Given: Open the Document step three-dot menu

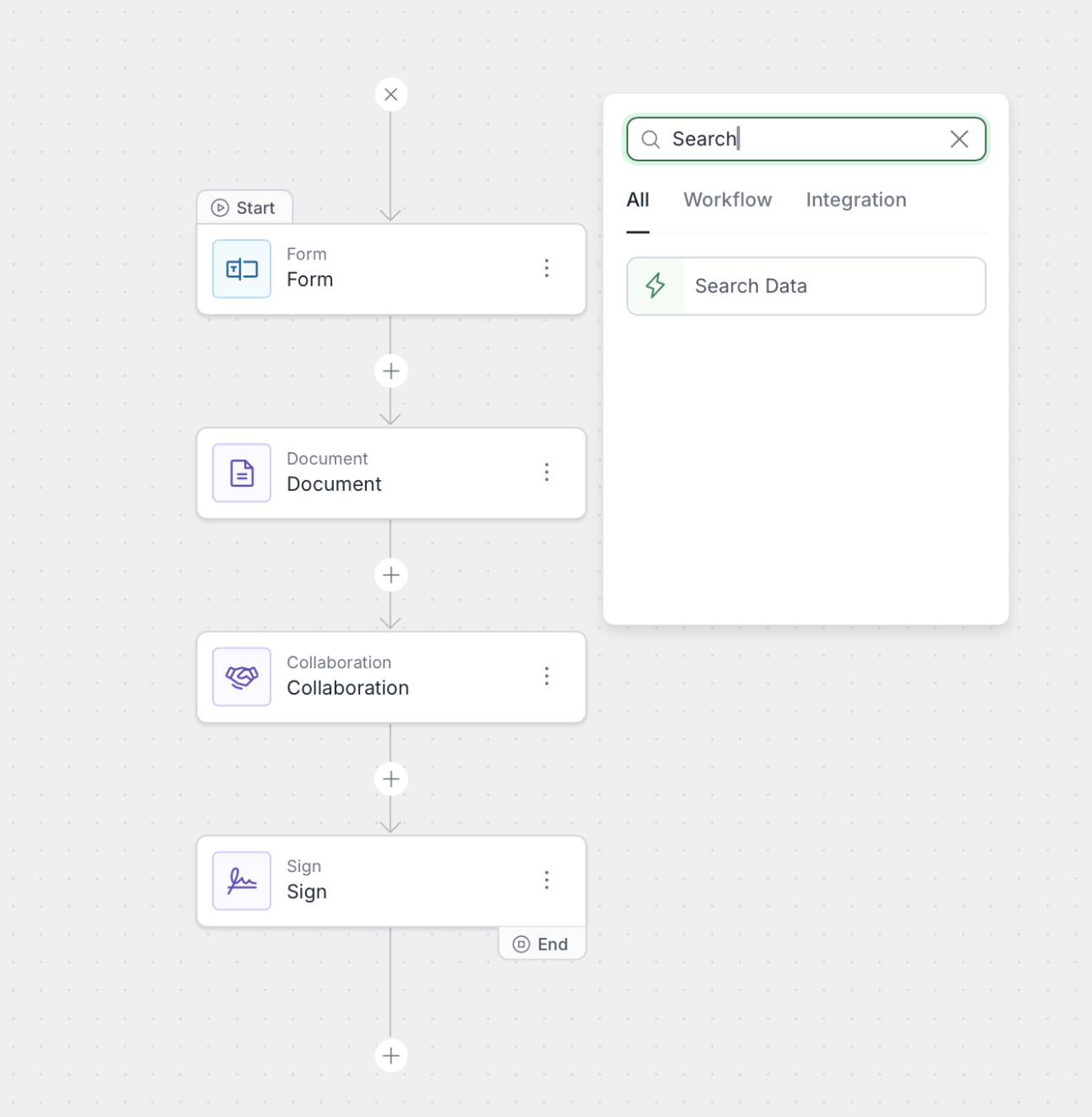Looking at the screenshot, I should 547,472.
